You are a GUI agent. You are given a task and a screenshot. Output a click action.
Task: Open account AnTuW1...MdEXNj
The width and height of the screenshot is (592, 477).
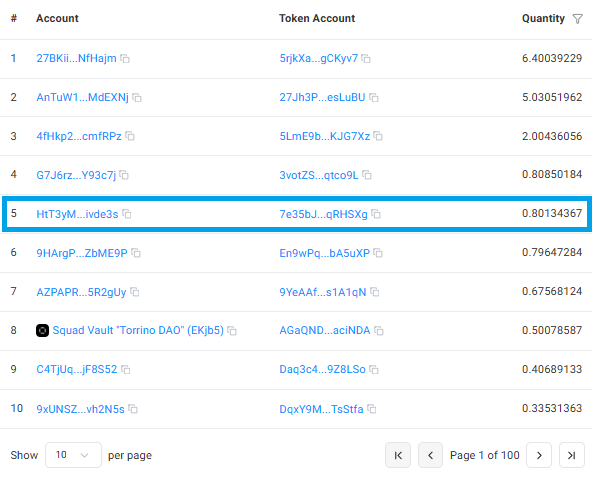pyautogui.click(x=82, y=97)
